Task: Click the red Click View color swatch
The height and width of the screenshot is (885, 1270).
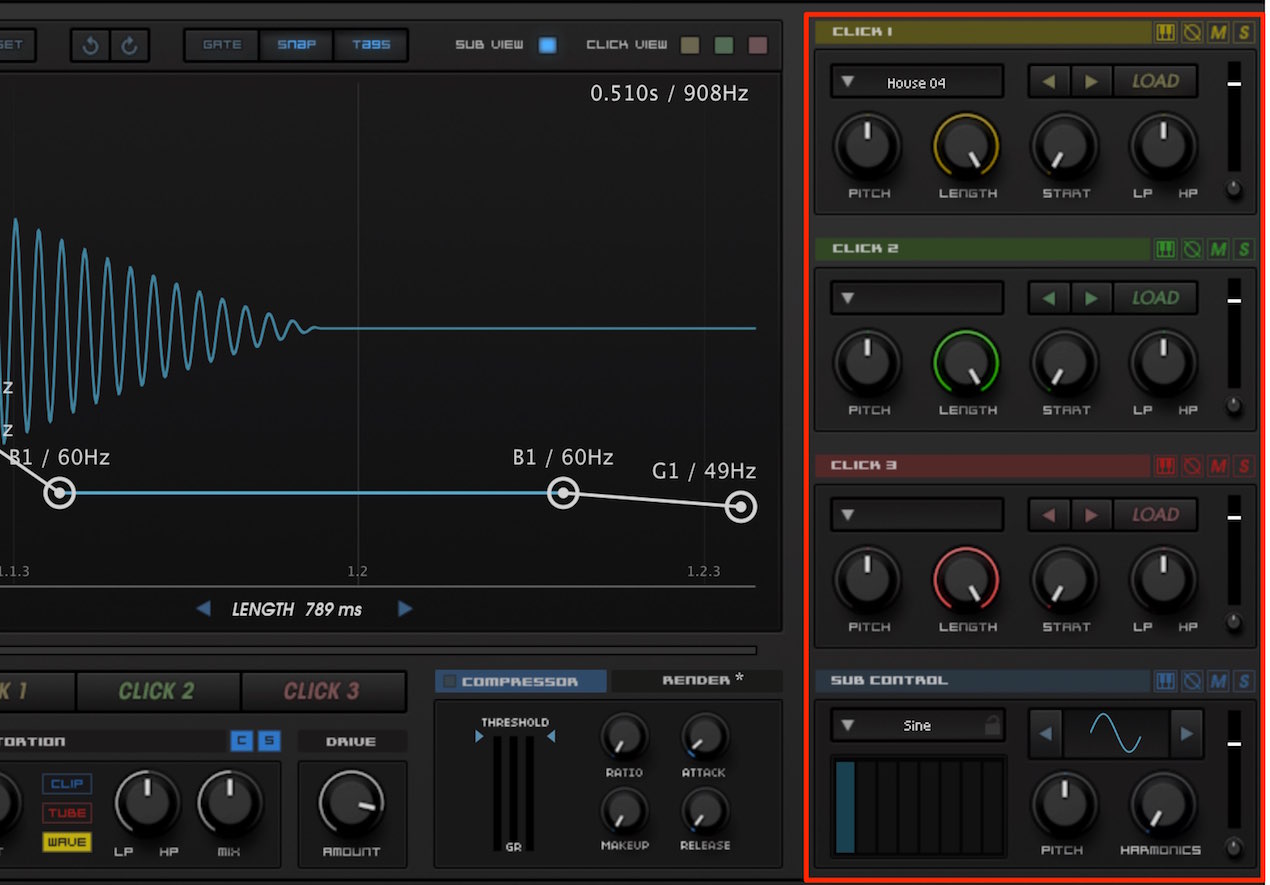Action: tap(757, 45)
